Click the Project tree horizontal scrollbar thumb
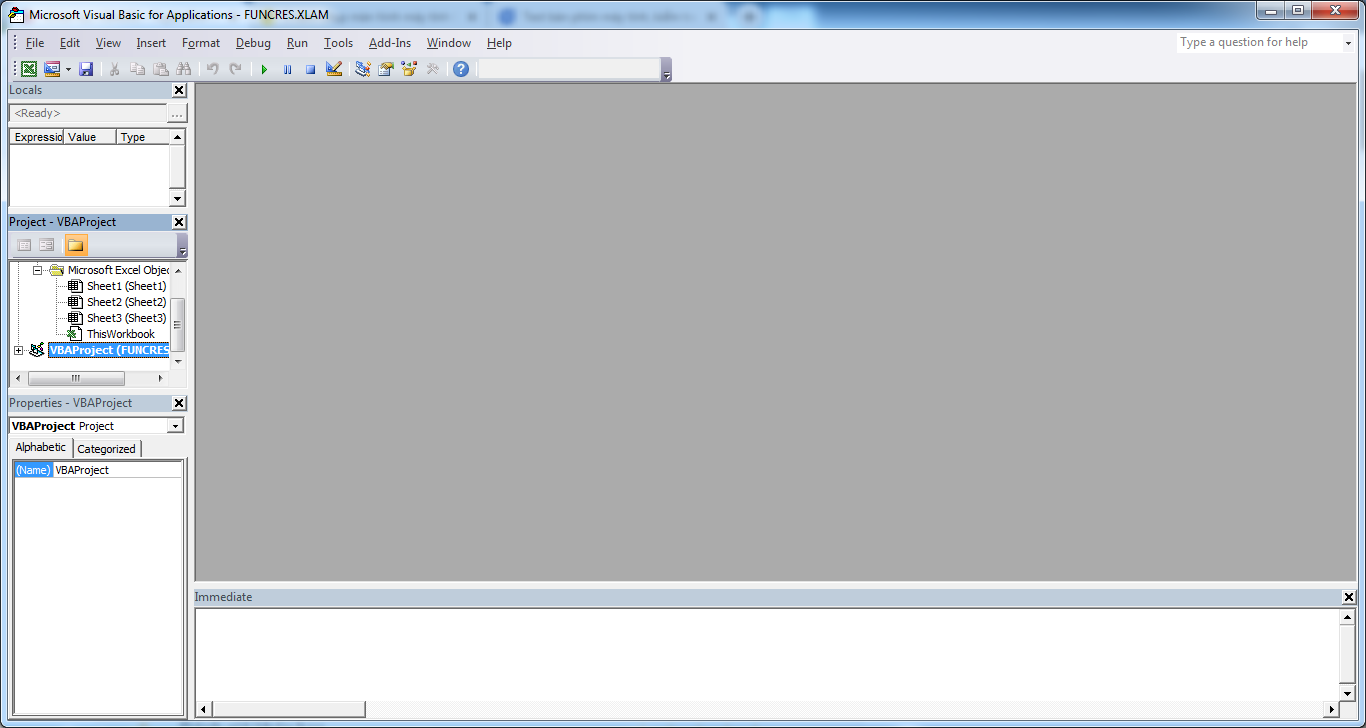Screen dimensions: 1366x728 point(76,379)
